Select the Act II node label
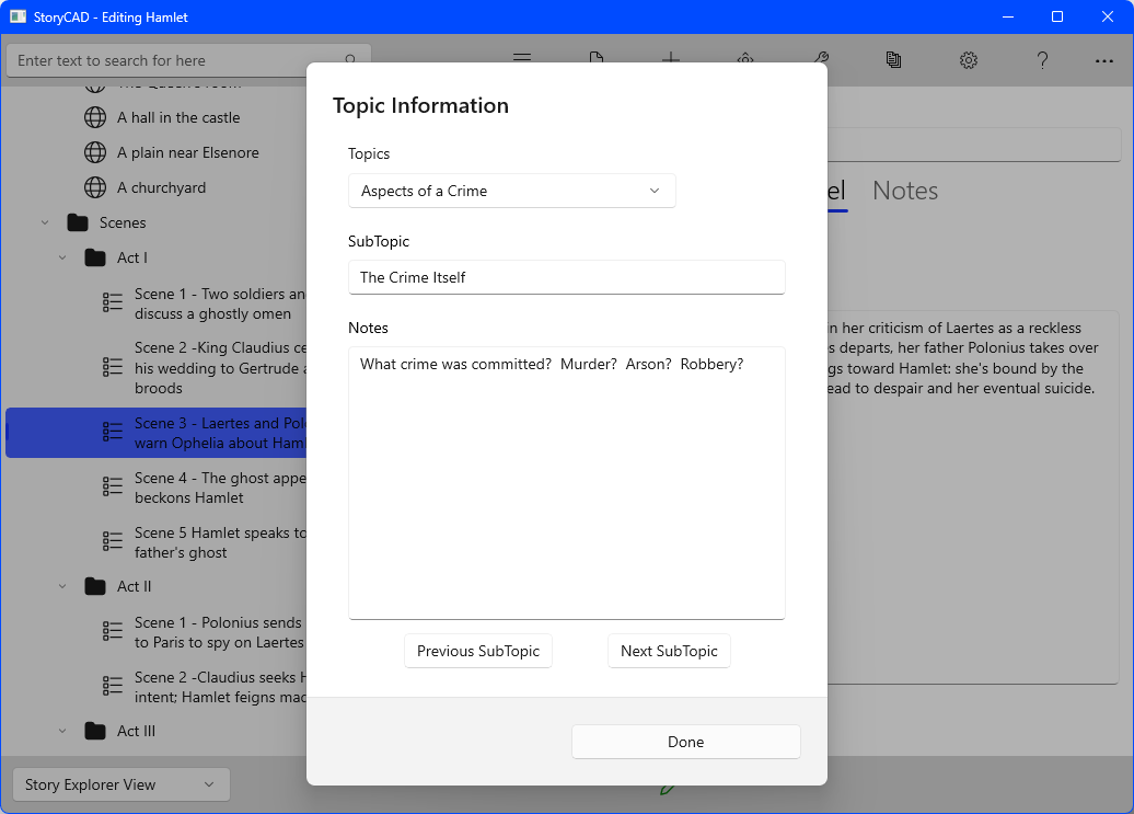Viewport: 1134px width, 814px height. (134, 586)
